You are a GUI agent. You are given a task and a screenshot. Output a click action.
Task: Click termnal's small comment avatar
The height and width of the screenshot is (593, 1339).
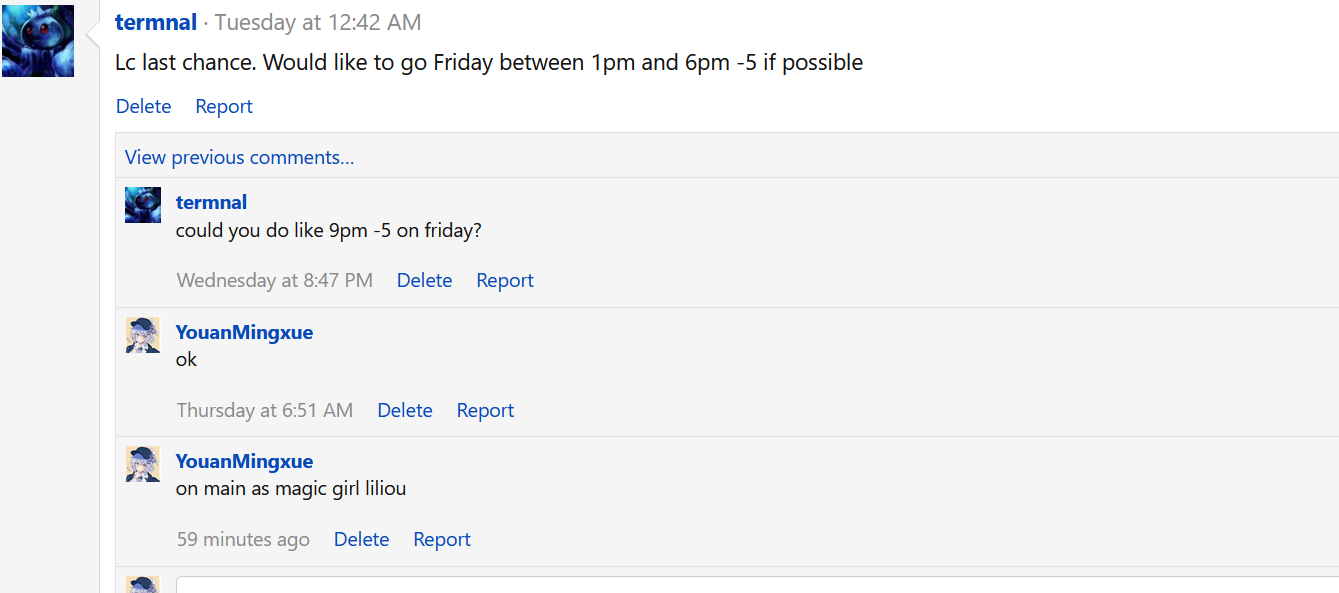pyautogui.click(x=143, y=205)
